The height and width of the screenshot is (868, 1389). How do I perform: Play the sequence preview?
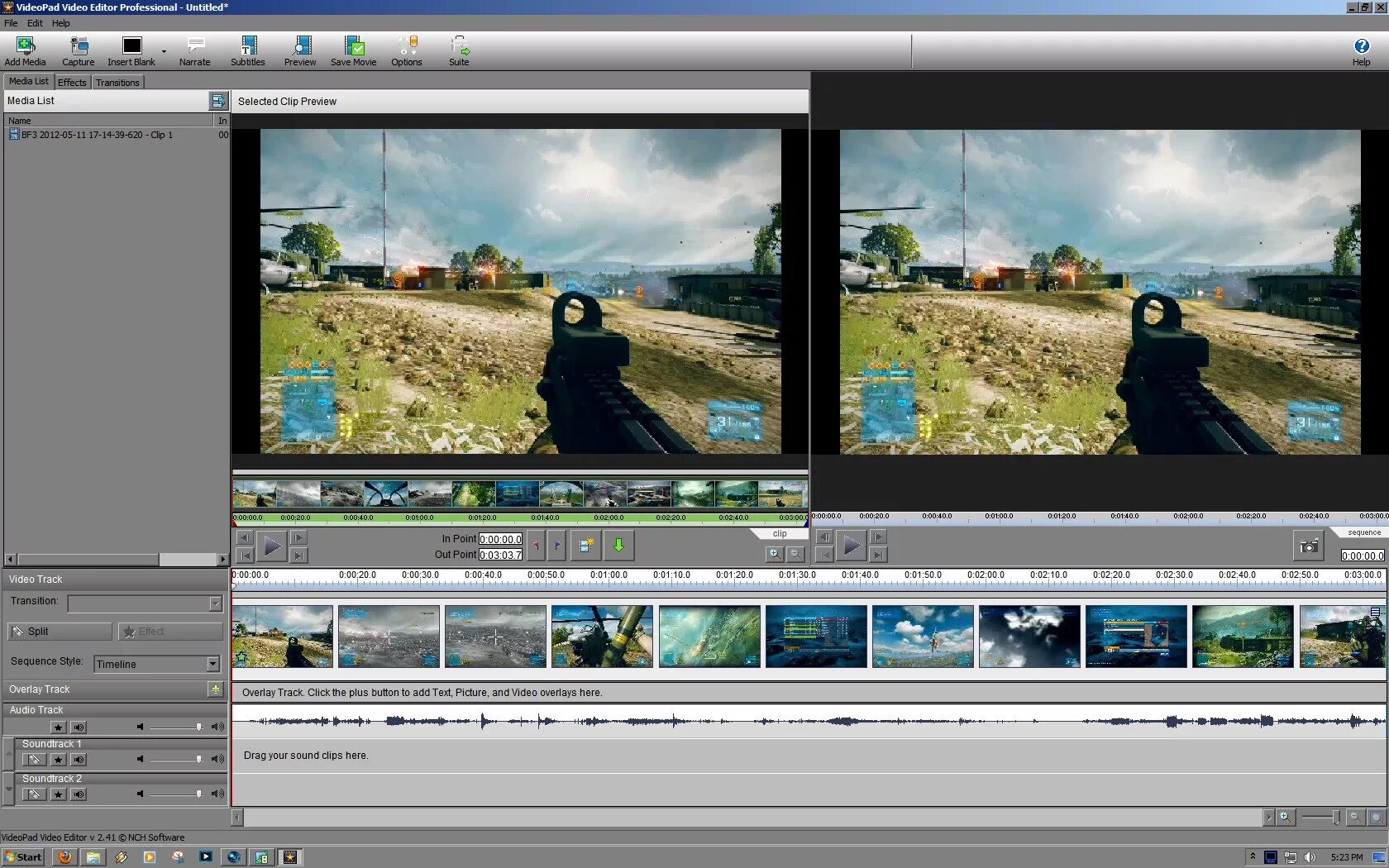point(850,546)
